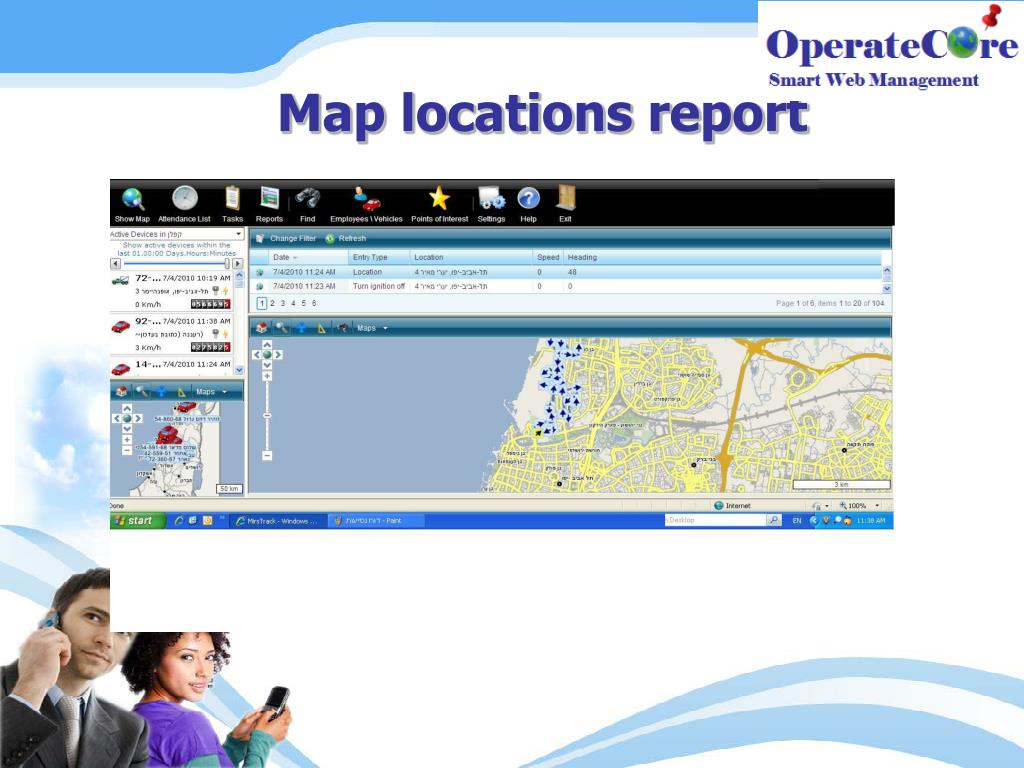Click zoom-in plus on the small map

point(127,440)
